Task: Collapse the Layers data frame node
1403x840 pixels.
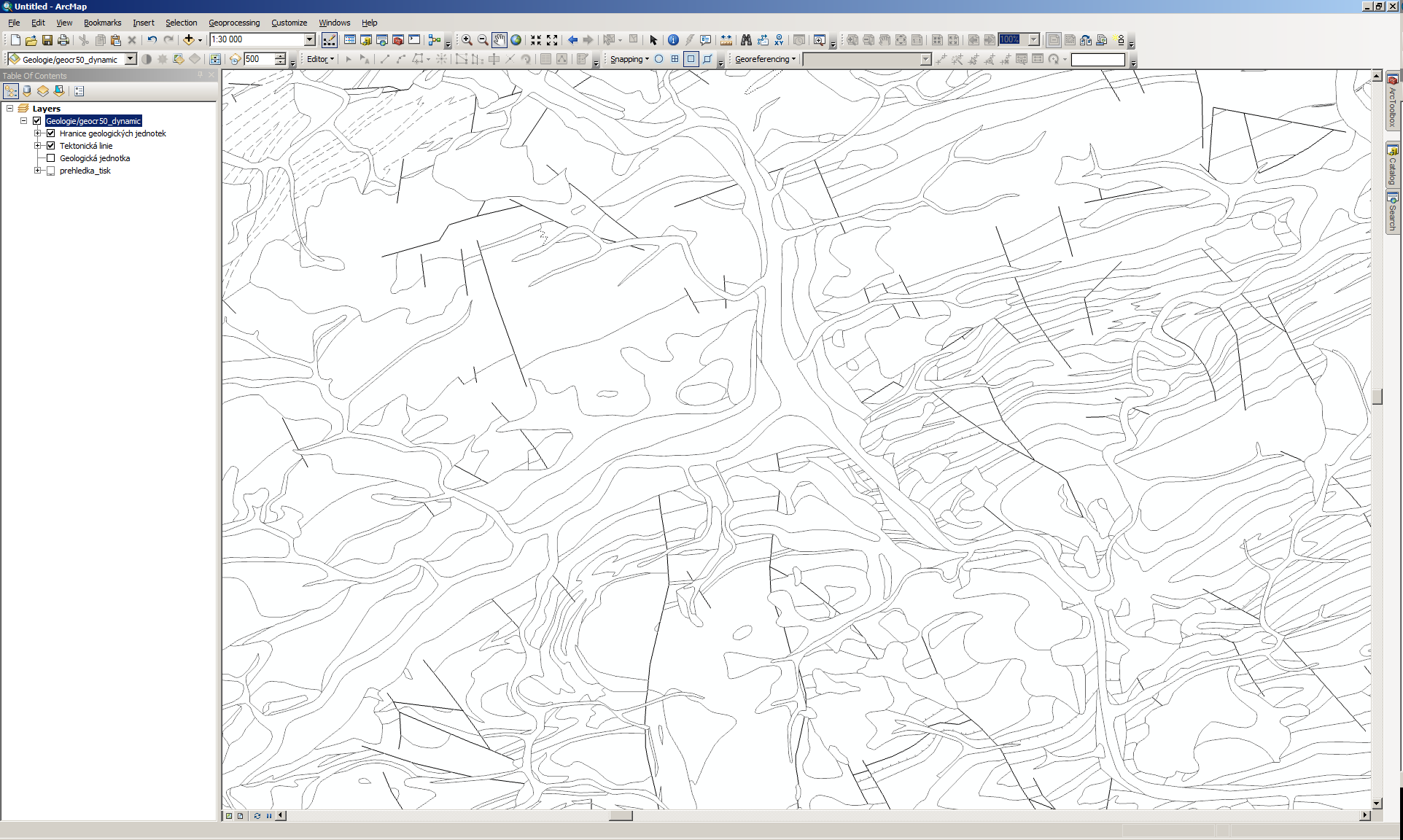Action: (x=10, y=109)
